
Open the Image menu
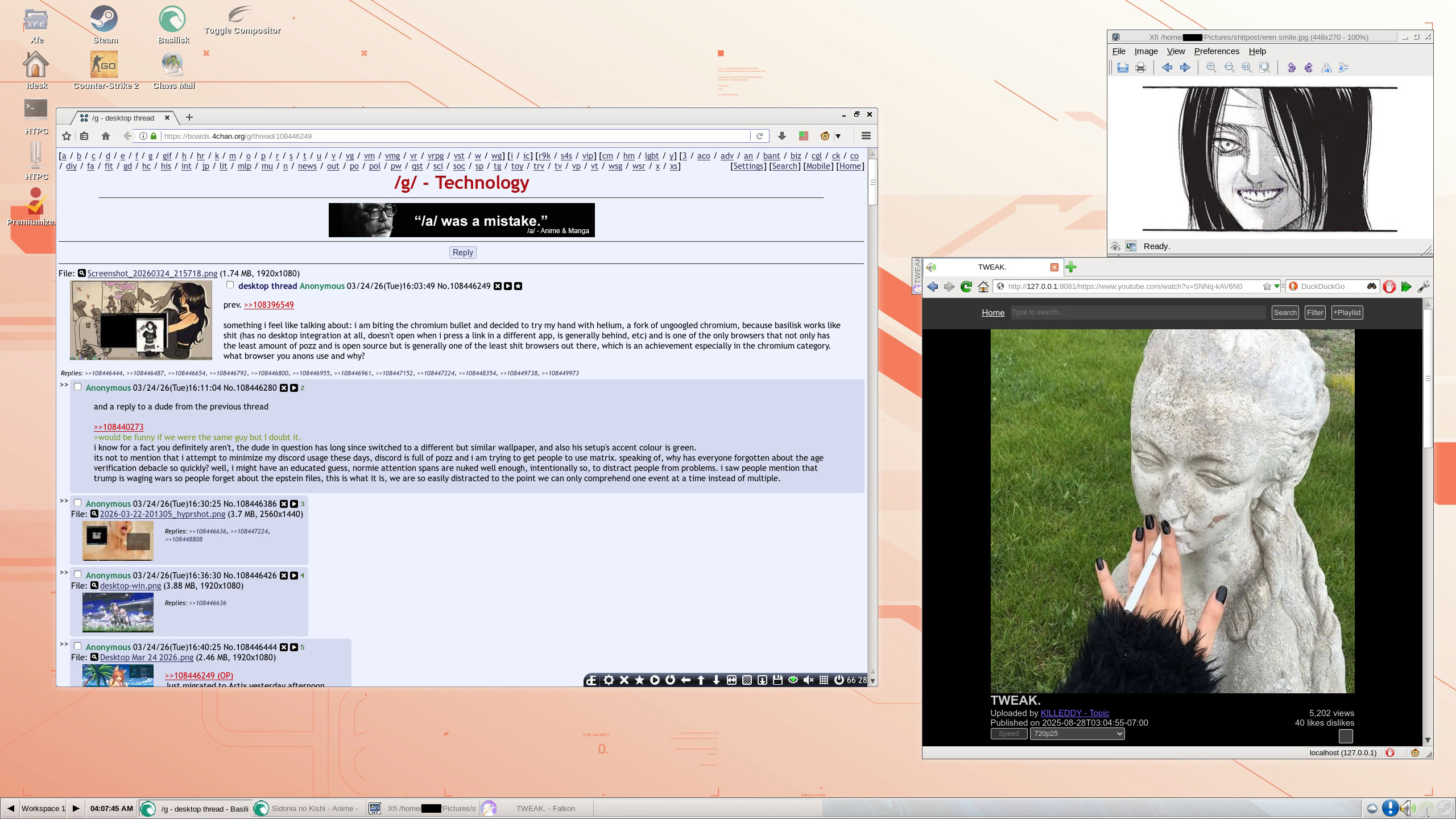1145,51
